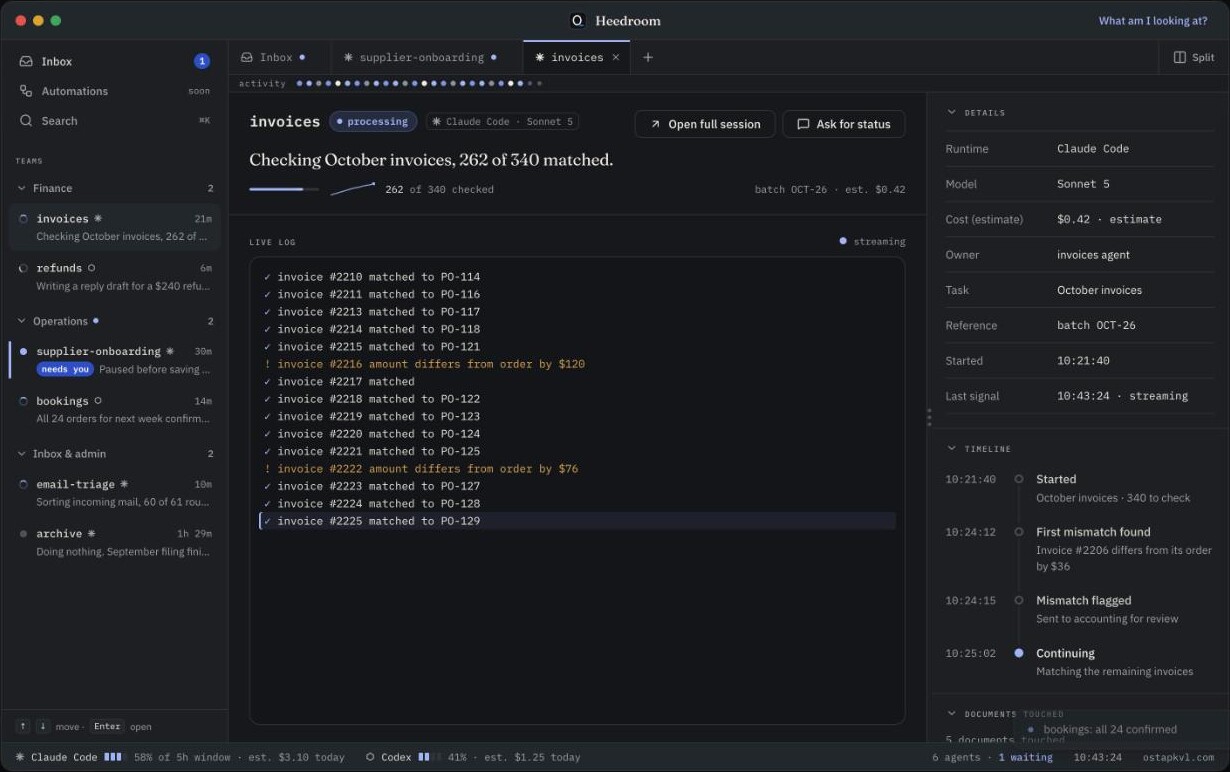Viewport: 1230px width, 772px height.
Task: Click the down arrow key hint
Action: pos(43,727)
